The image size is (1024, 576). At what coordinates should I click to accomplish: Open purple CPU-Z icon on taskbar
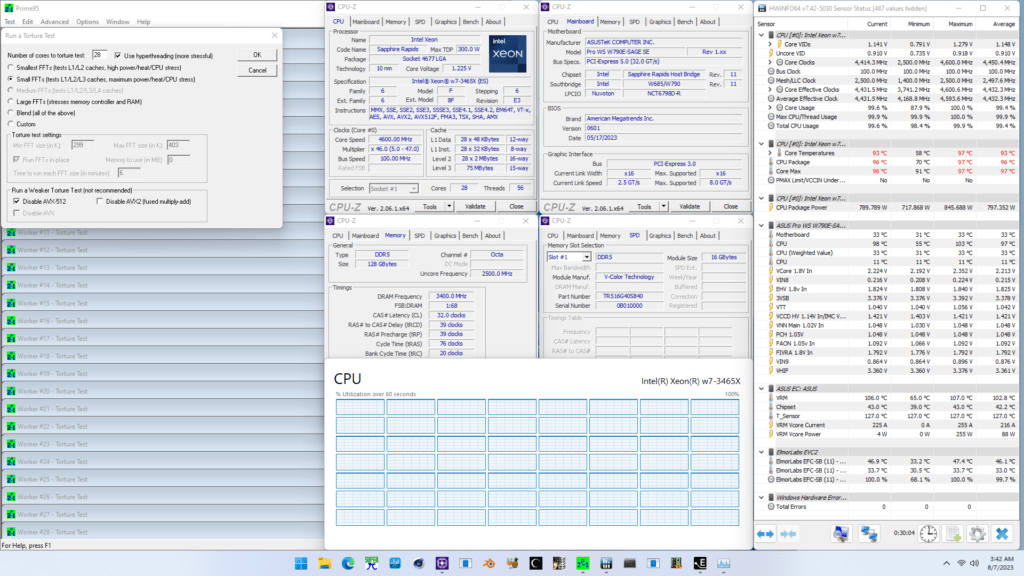tap(442, 563)
